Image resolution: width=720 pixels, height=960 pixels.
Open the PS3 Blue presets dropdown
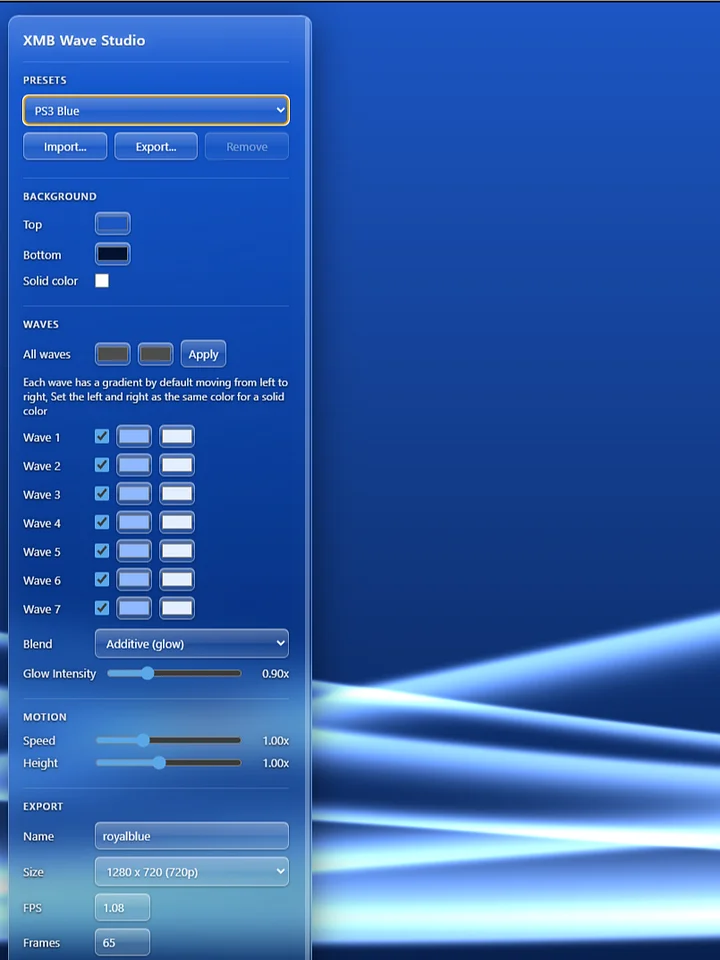tap(156, 110)
